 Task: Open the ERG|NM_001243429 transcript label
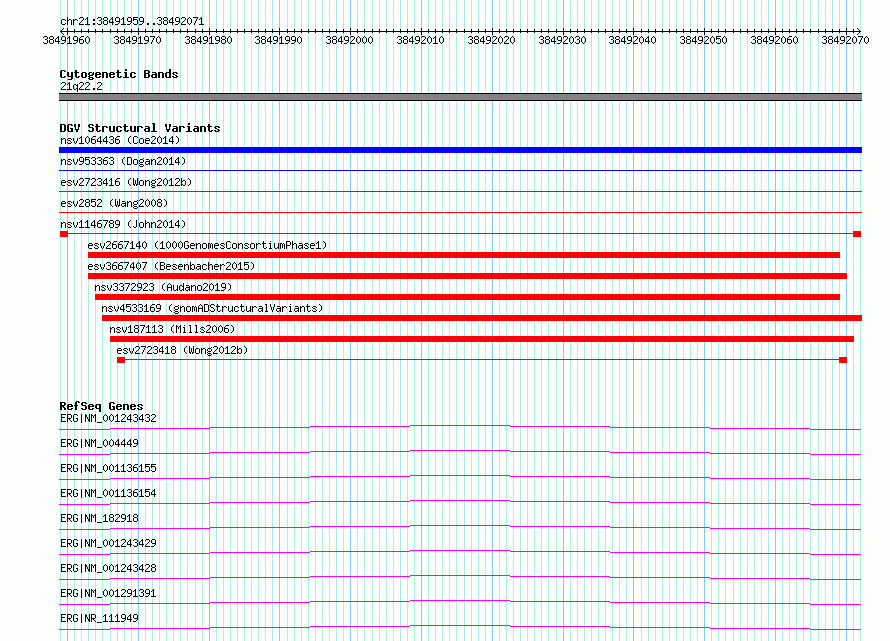[108, 543]
